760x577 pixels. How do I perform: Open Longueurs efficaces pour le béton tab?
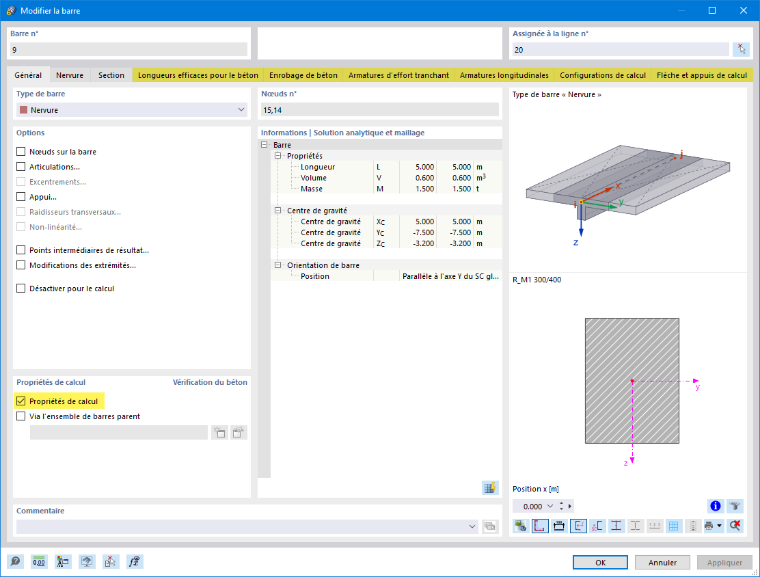pyautogui.click(x=198, y=75)
